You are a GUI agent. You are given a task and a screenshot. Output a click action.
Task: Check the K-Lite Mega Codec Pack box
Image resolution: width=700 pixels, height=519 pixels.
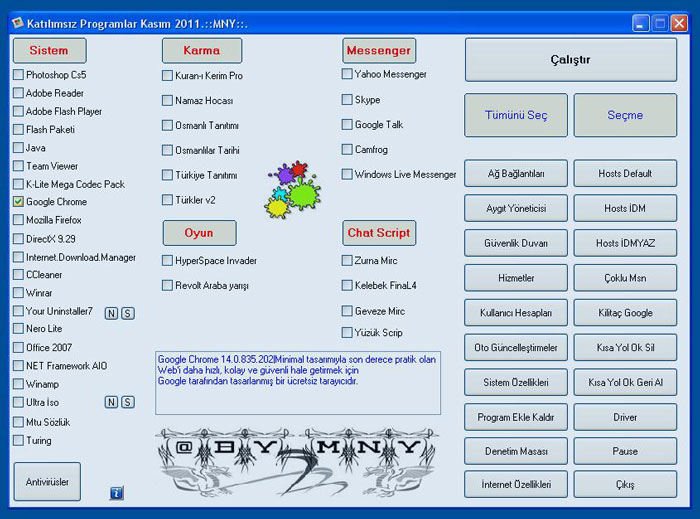(18, 184)
